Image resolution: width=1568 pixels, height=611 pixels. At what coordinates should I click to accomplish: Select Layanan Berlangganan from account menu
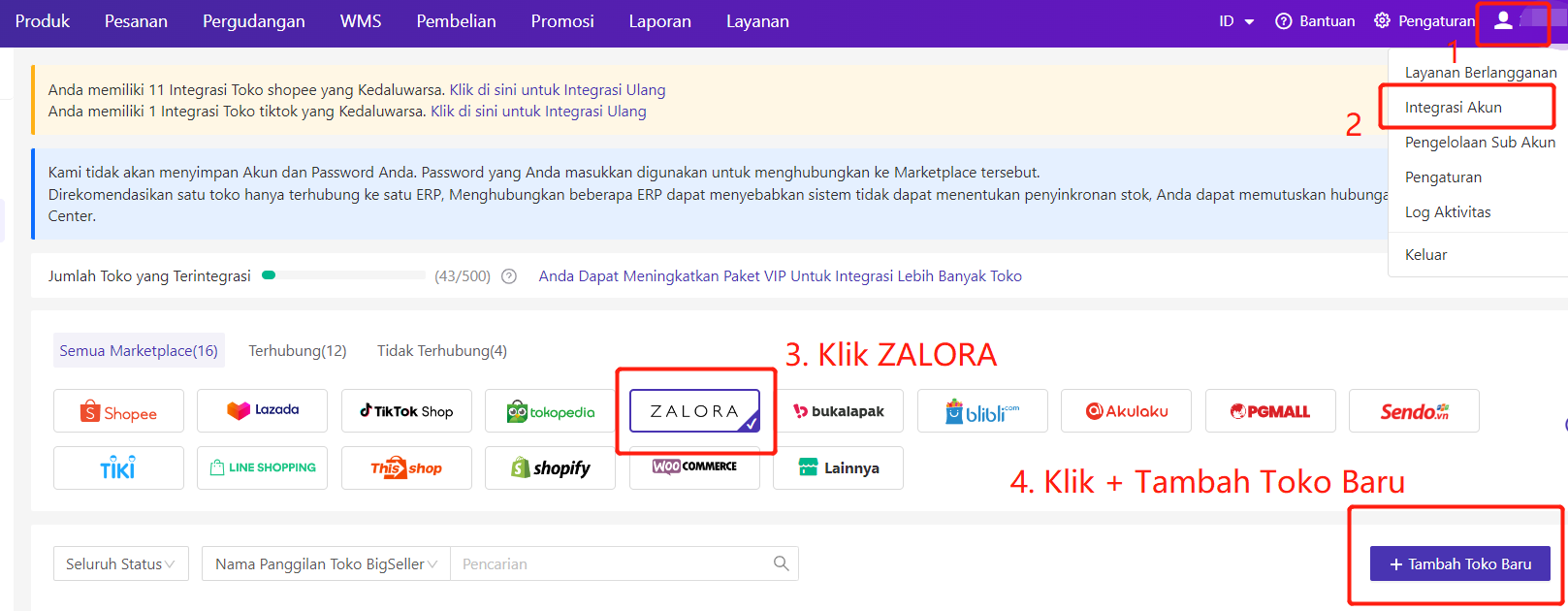(x=1480, y=73)
